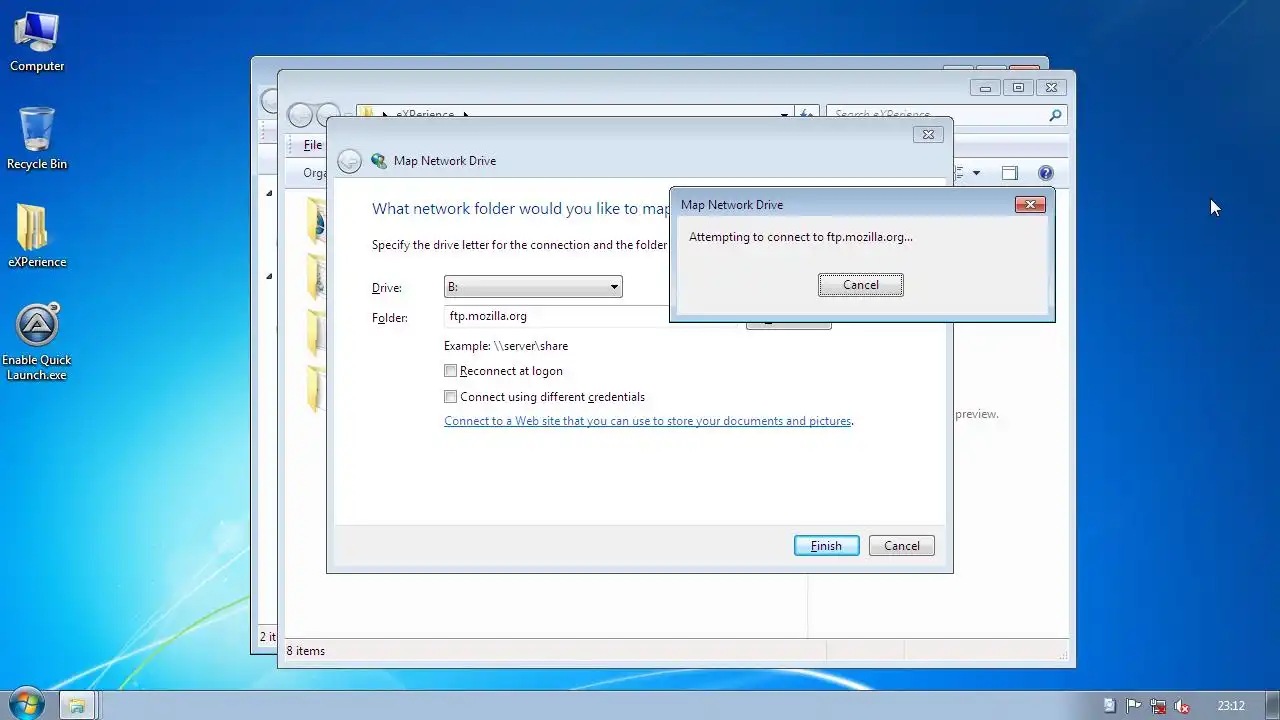Click the Explorer Back navigation arrow

[300, 115]
